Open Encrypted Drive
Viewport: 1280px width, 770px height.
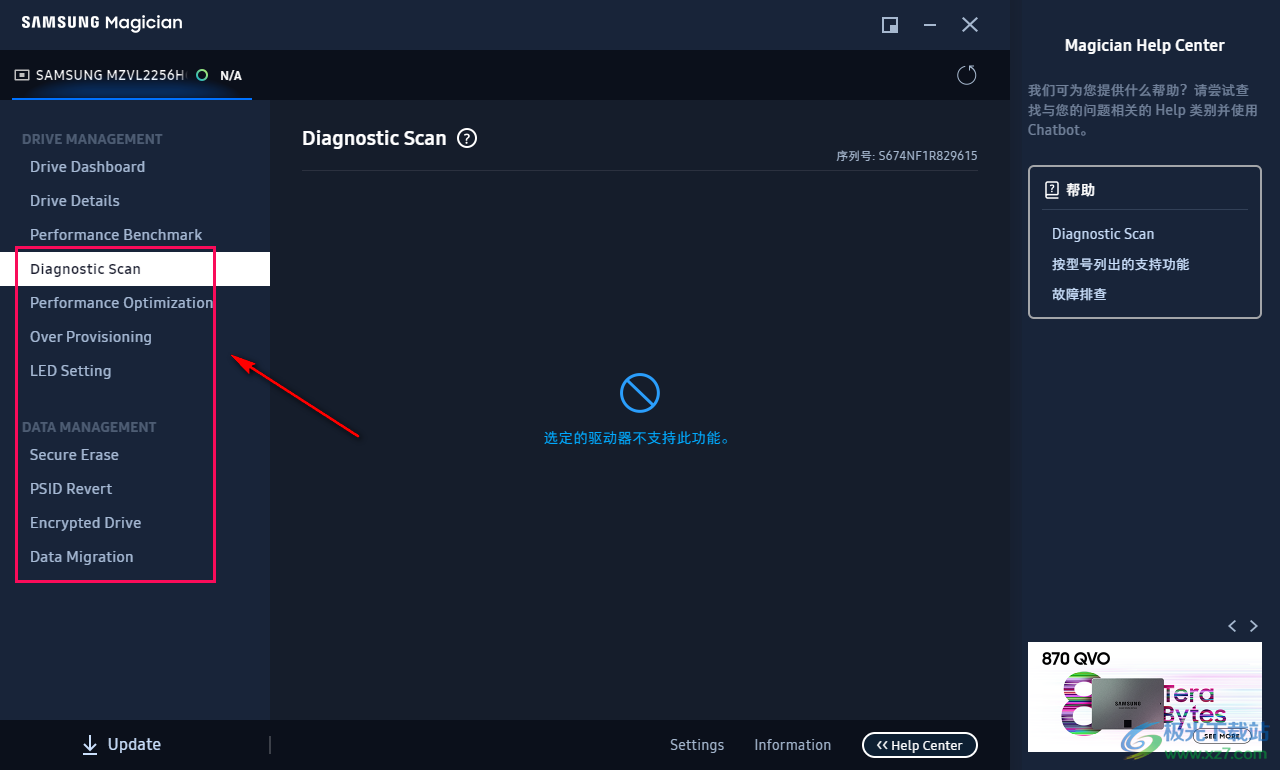point(86,523)
